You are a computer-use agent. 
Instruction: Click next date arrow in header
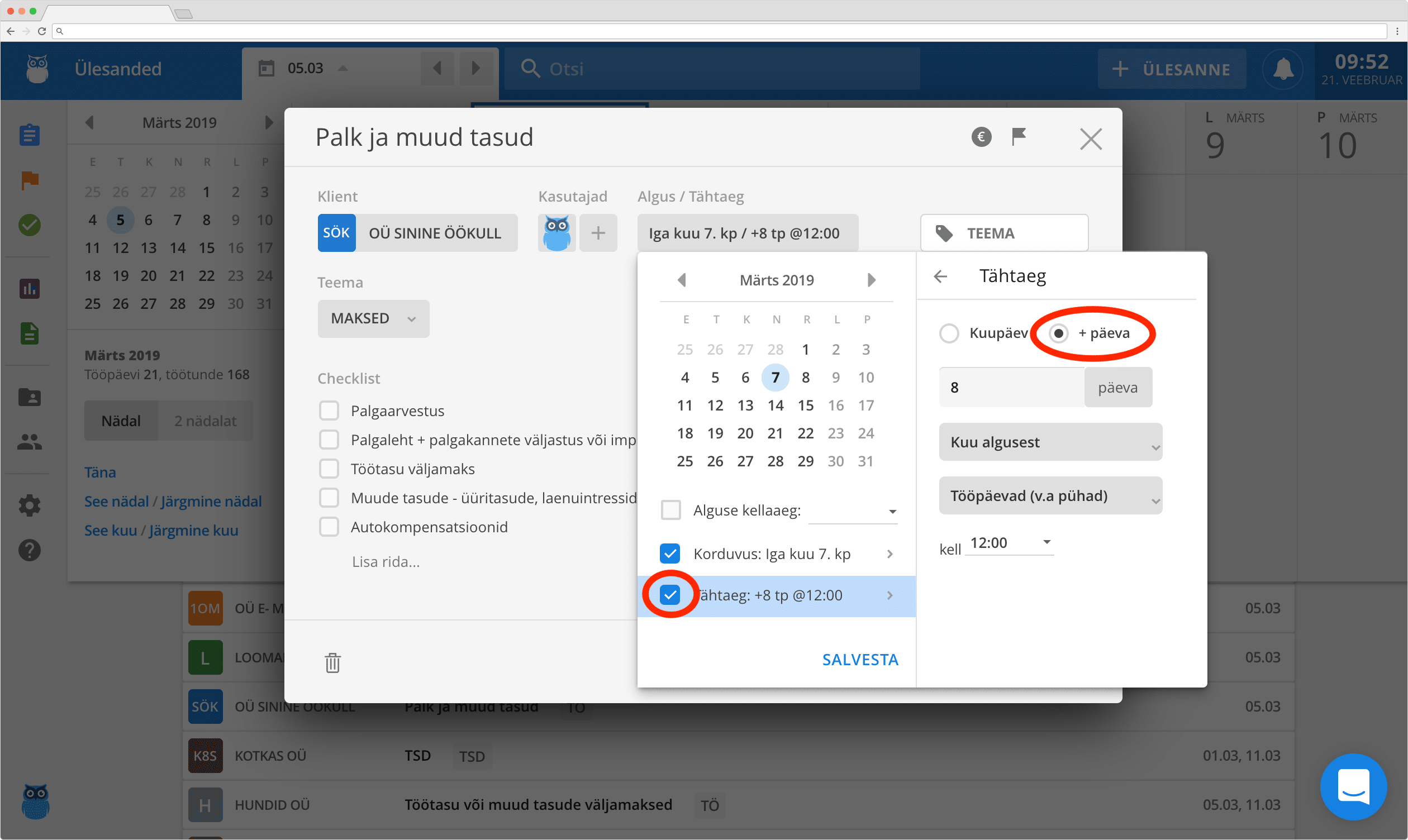tap(475, 69)
